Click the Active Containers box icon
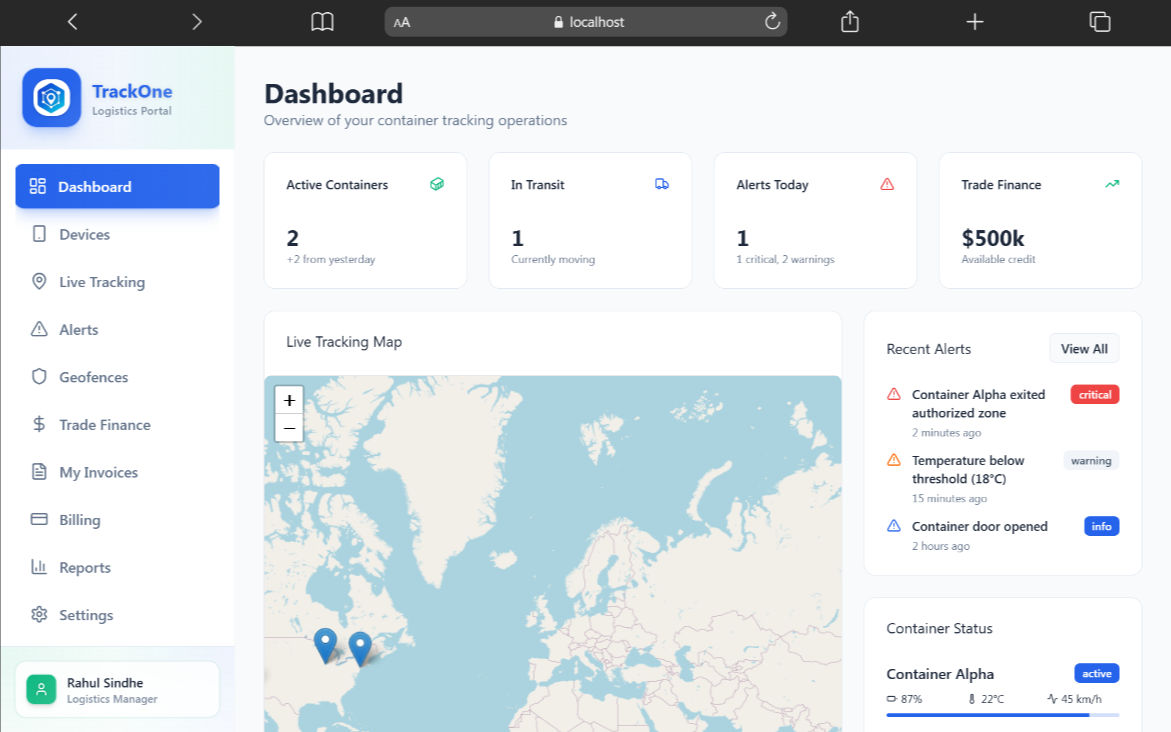 click(x=437, y=184)
